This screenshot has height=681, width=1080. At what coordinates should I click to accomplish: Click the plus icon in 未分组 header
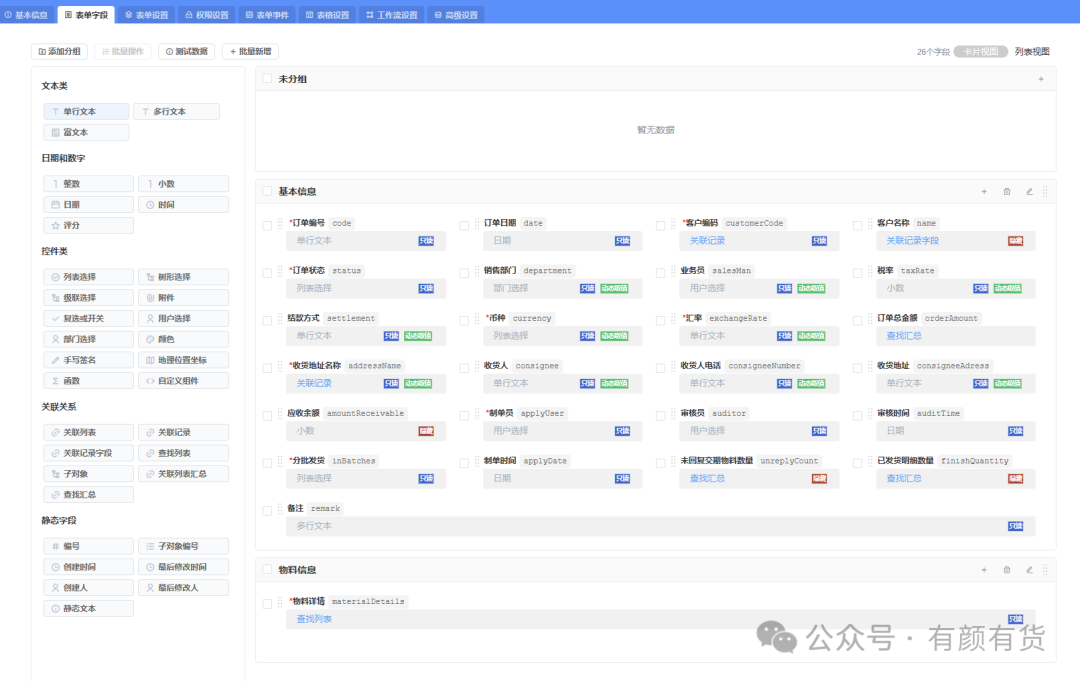click(x=1041, y=79)
